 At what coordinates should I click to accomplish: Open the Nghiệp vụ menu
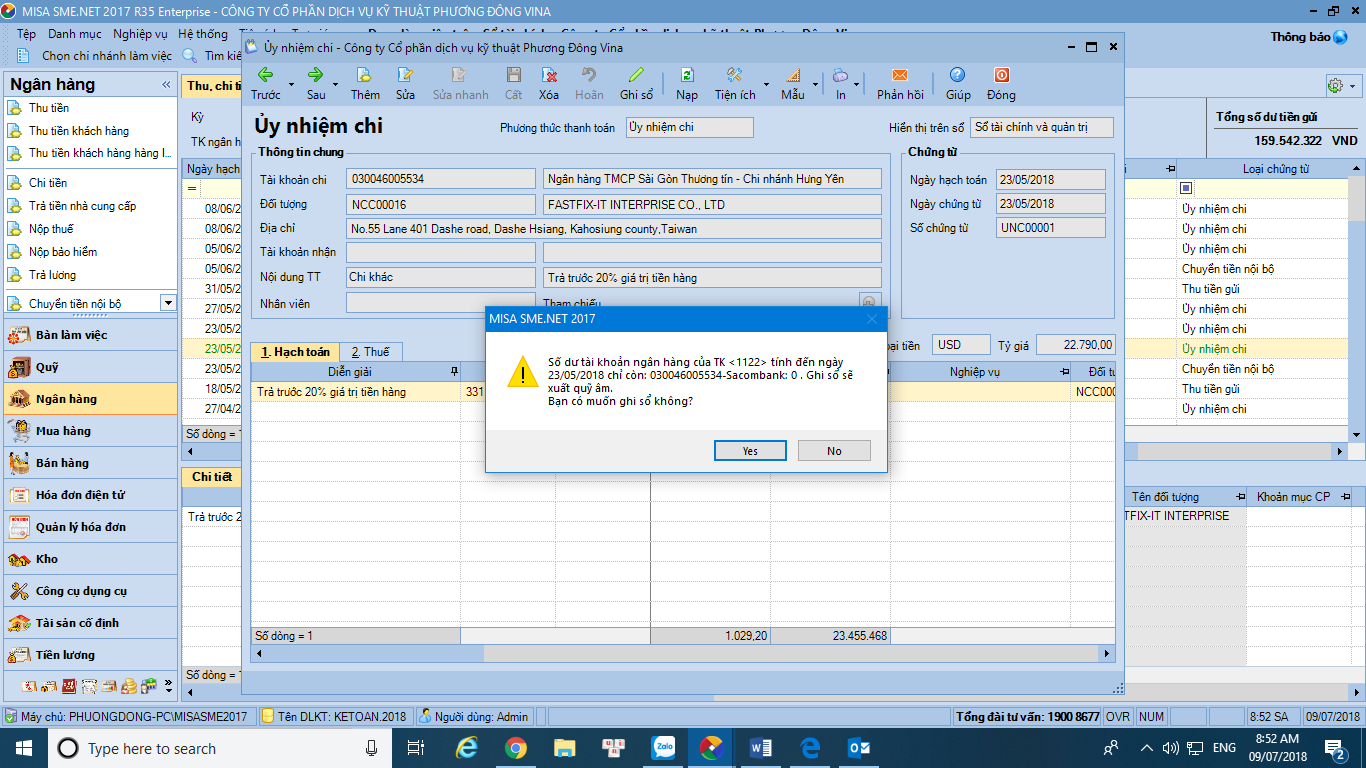pos(140,34)
